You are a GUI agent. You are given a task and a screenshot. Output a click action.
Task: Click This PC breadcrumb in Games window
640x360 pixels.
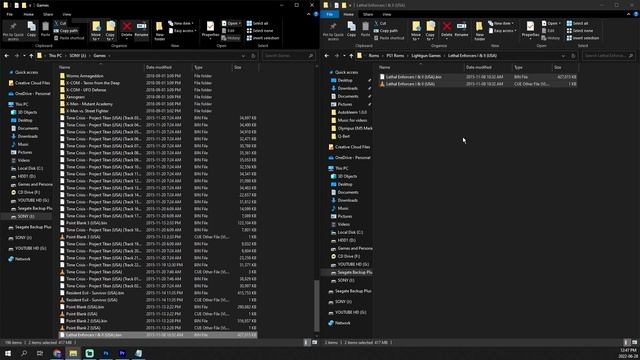55,56
